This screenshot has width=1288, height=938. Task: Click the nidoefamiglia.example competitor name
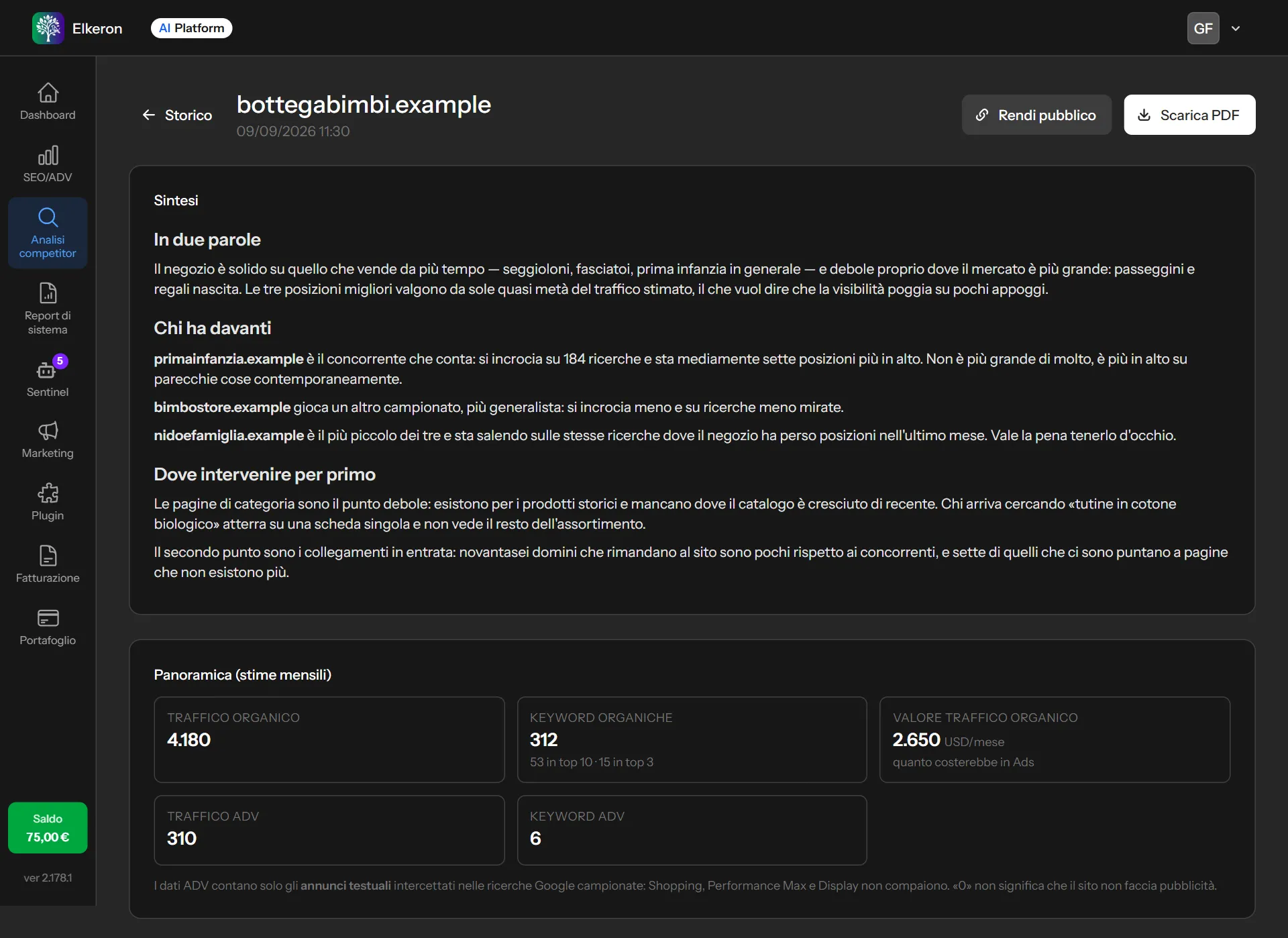point(229,435)
